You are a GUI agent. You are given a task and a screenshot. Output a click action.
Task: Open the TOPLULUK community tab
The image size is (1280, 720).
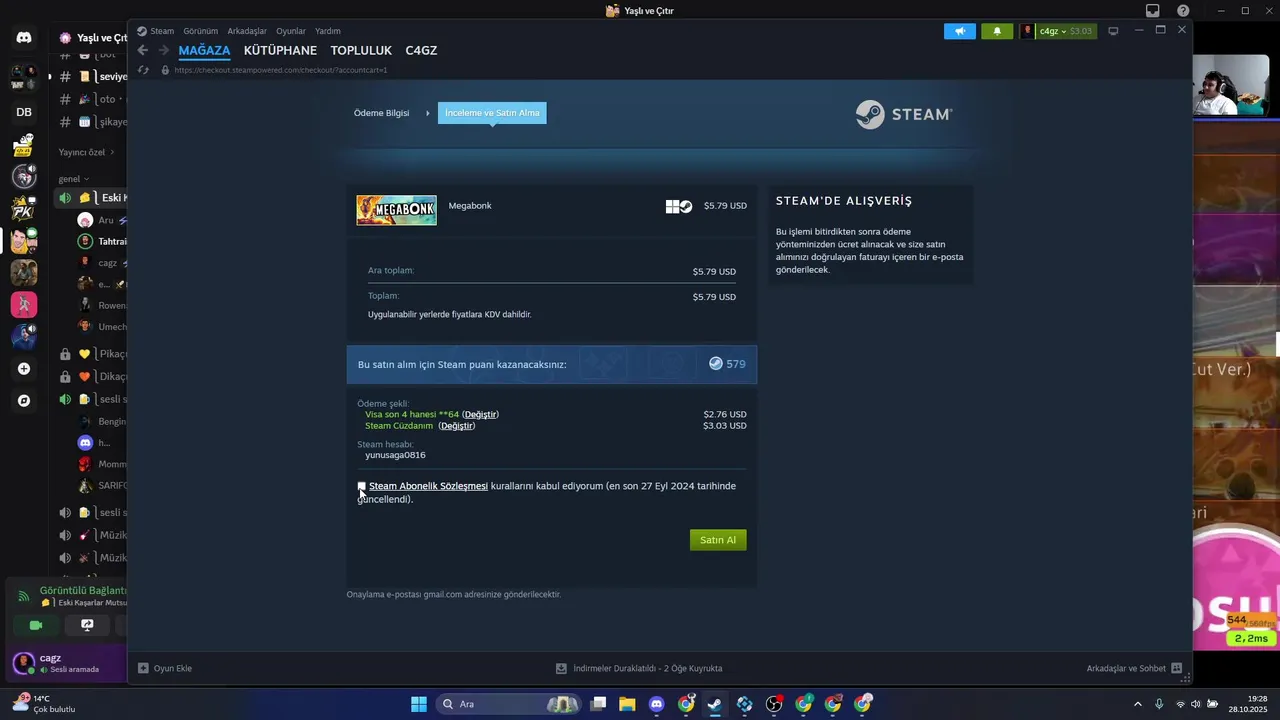[361, 50]
